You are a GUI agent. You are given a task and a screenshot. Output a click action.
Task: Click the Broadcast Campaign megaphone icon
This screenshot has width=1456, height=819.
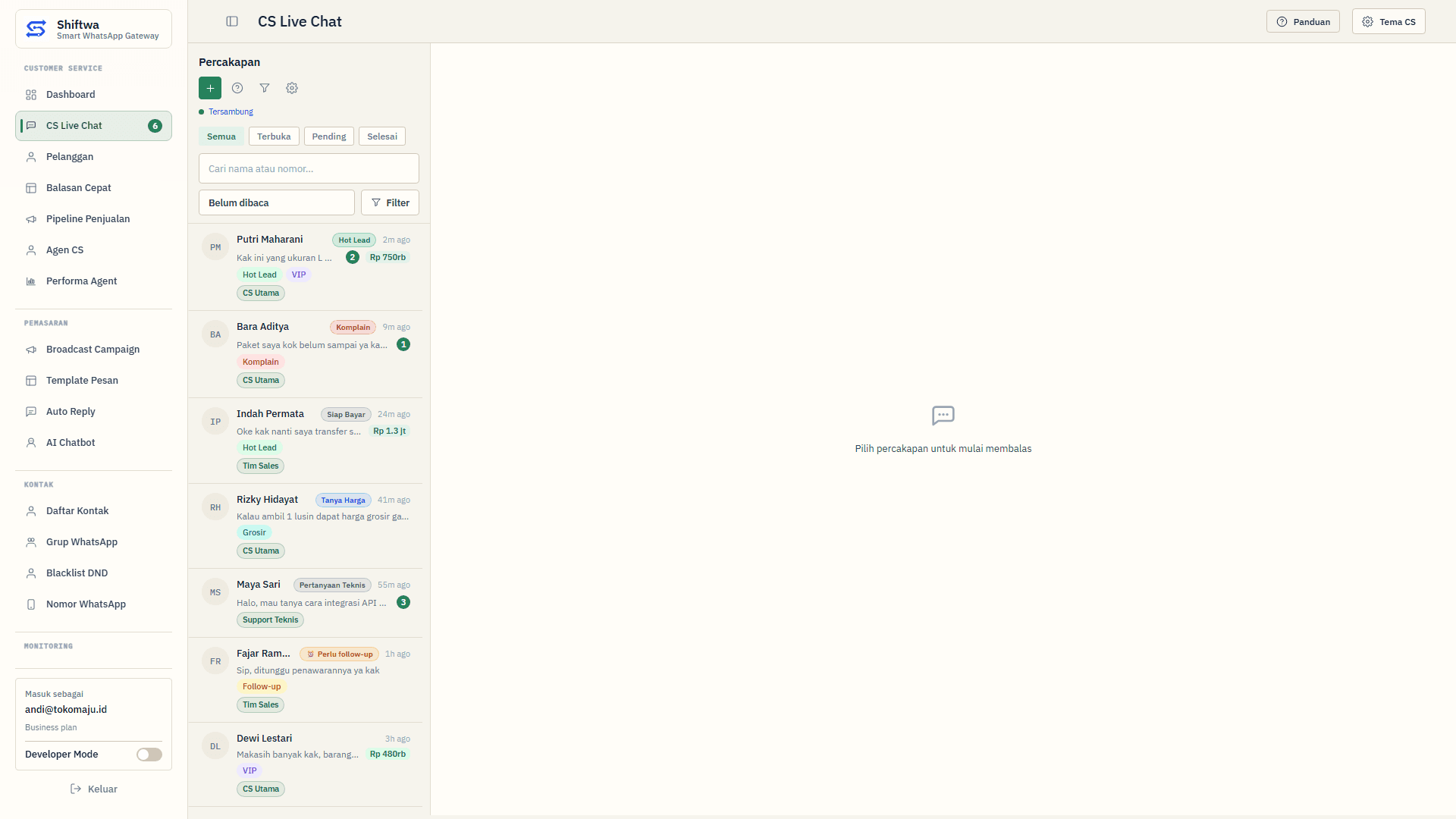31,350
